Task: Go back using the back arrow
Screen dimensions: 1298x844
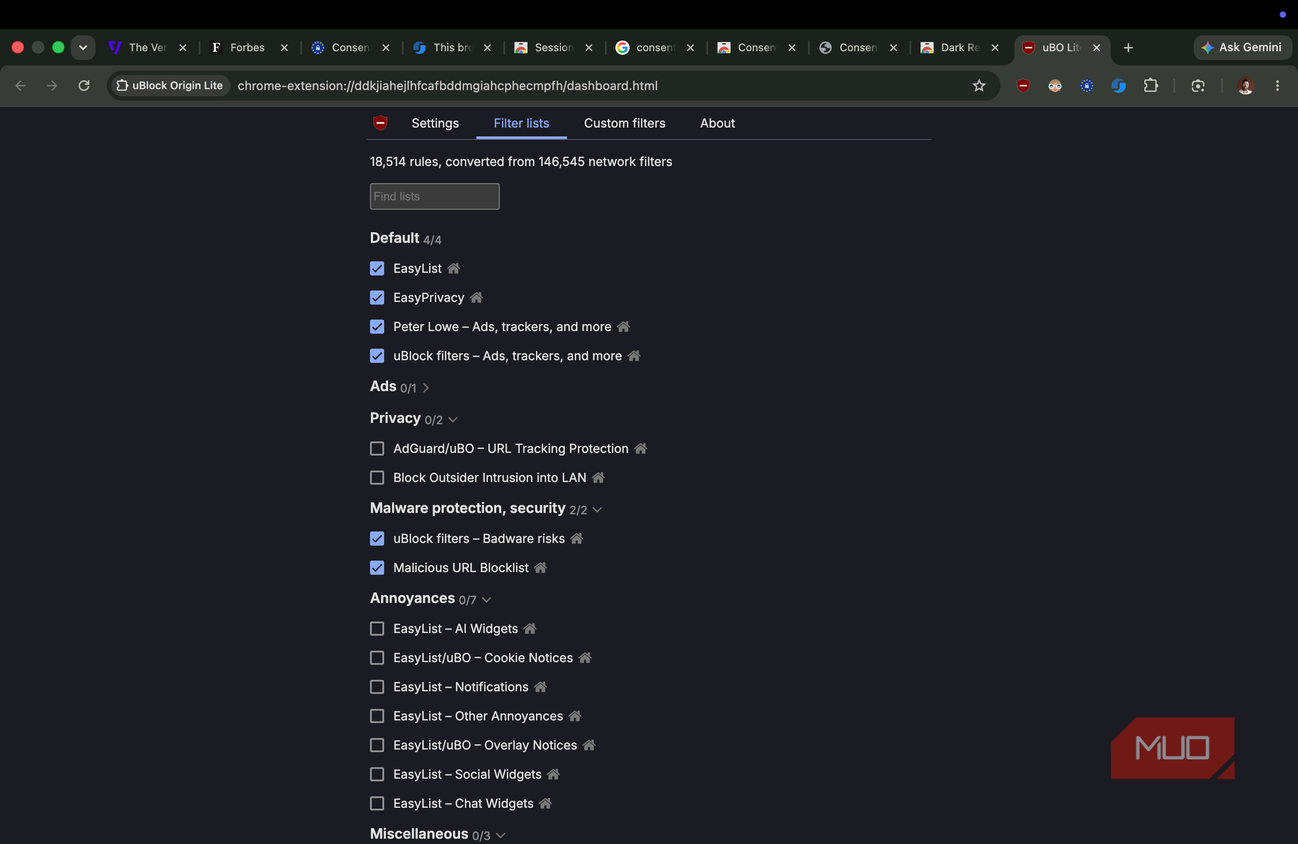Action: pos(21,86)
